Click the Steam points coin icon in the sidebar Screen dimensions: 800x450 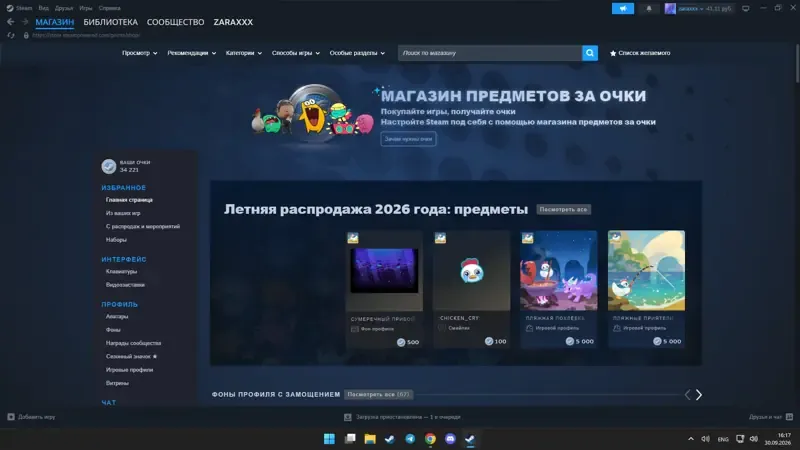click(x=109, y=166)
